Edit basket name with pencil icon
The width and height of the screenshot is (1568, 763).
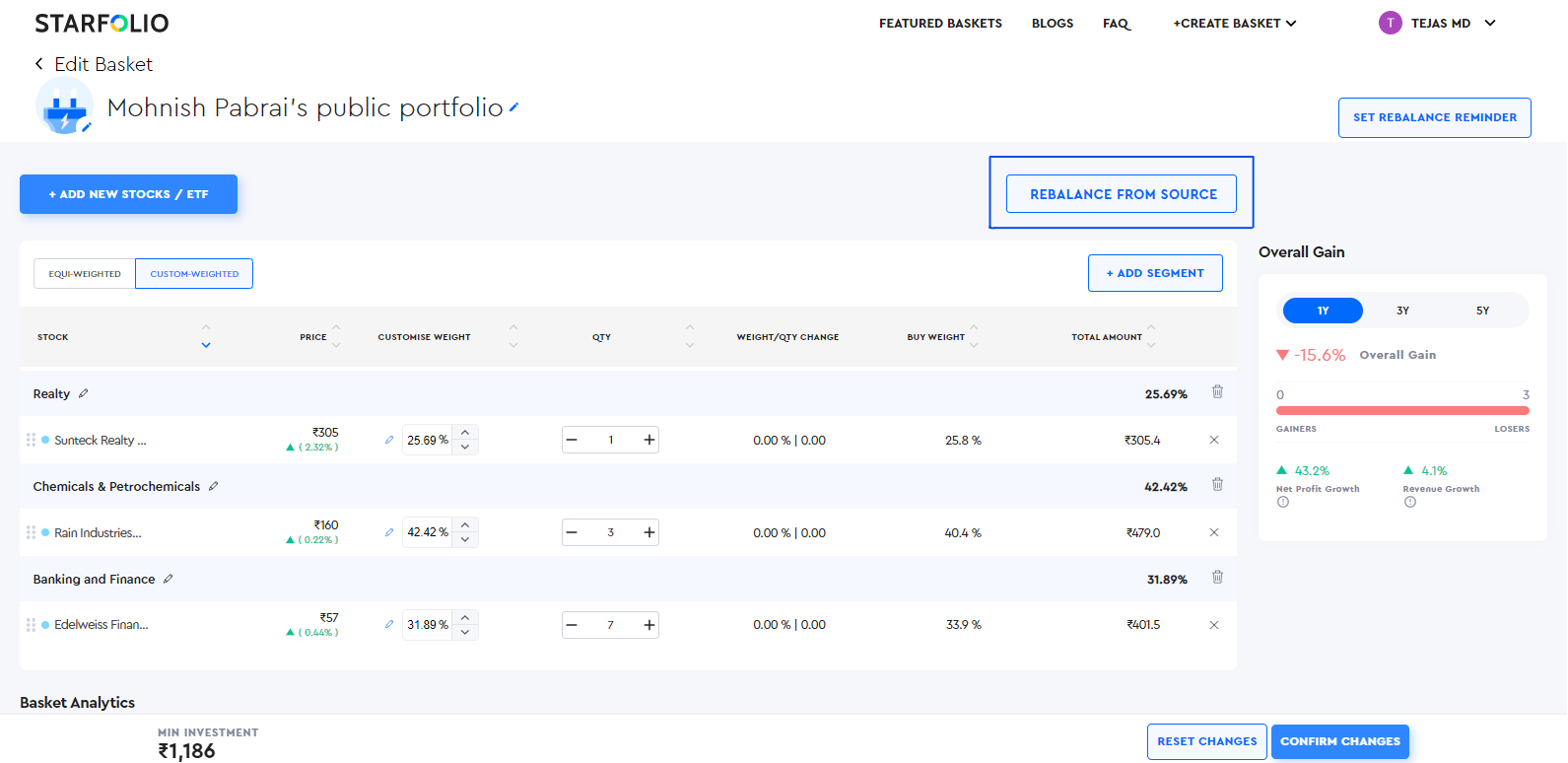click(513, 107)
